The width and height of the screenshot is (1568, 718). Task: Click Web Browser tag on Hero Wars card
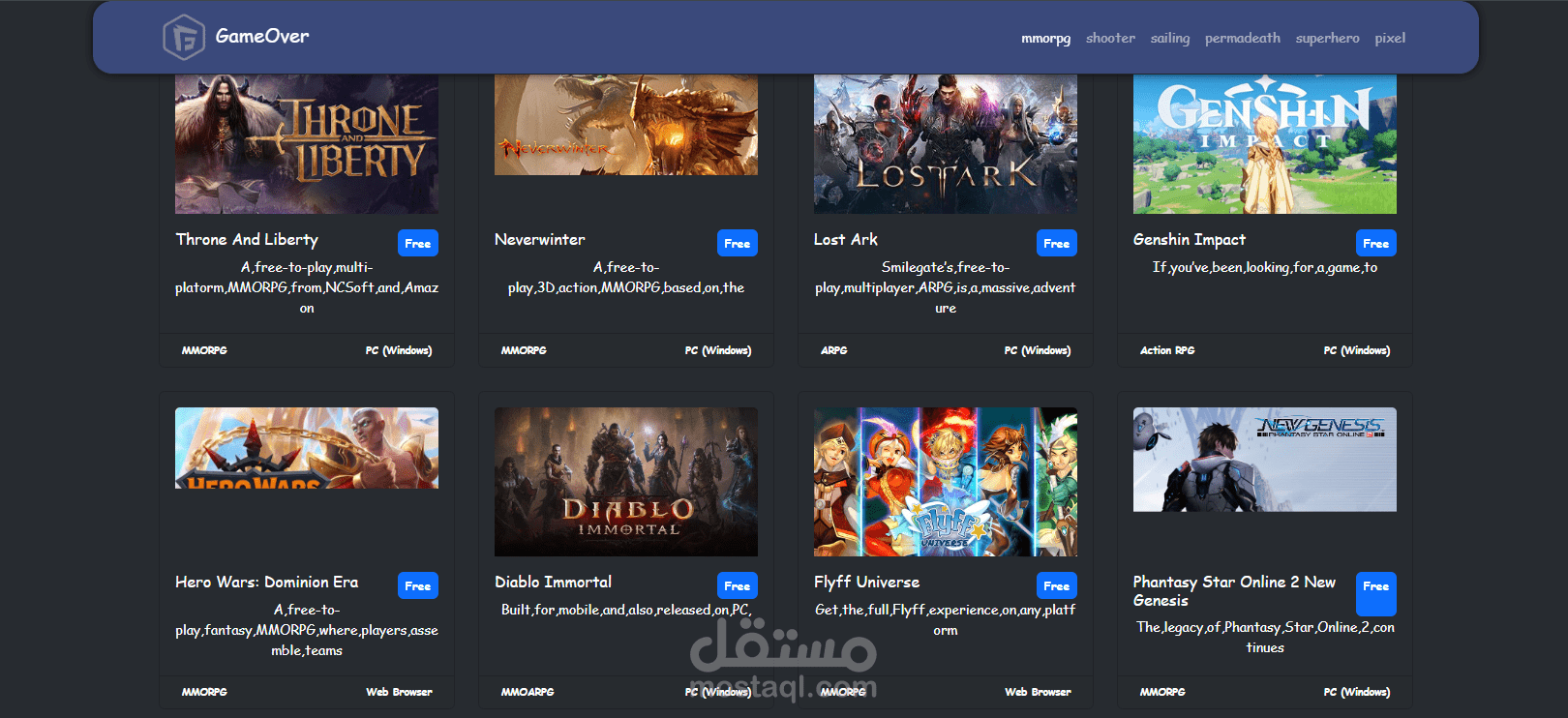399,692
